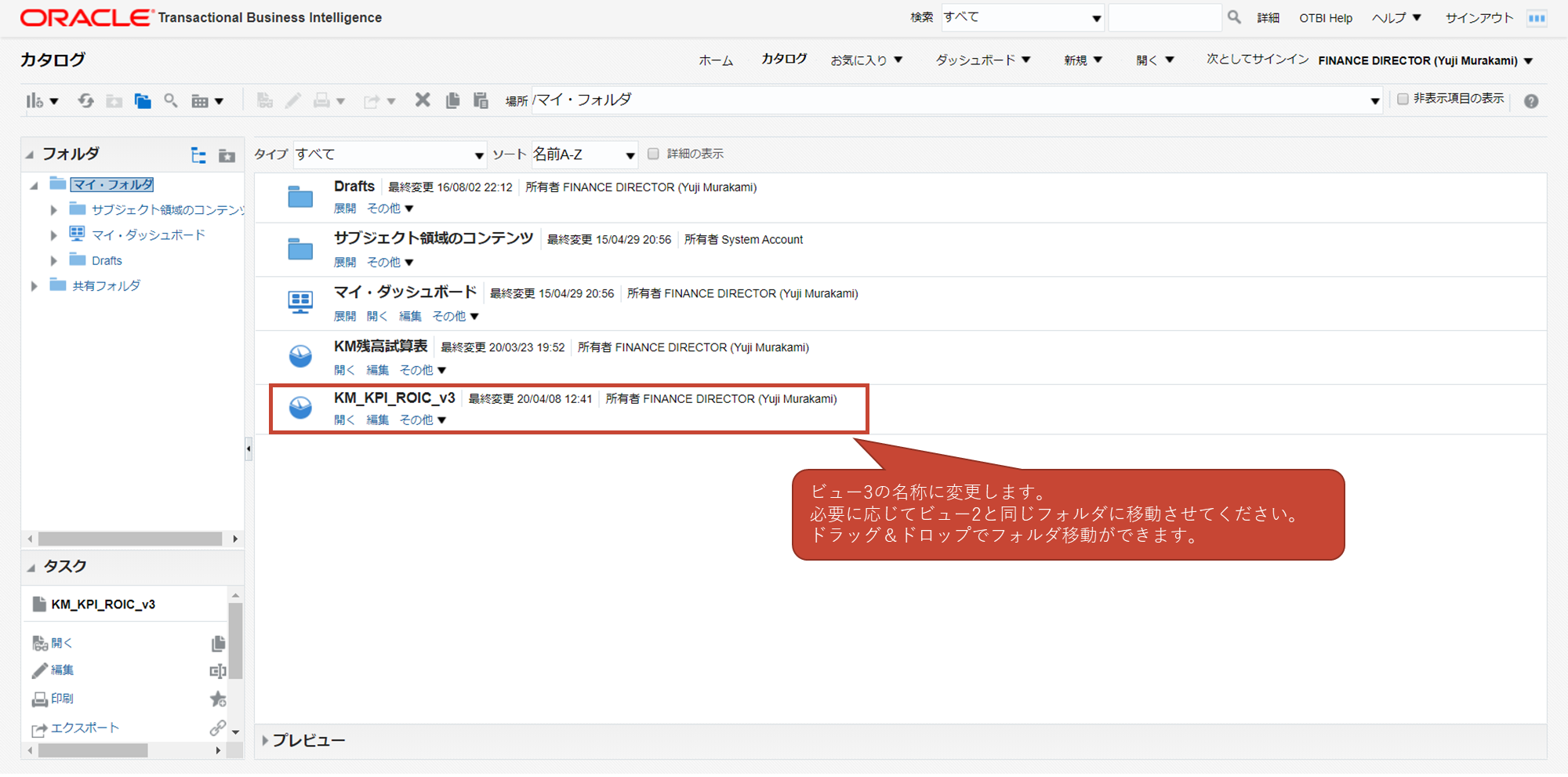The width and height of the screenshot is (1568, 777).
Task: Click the rename icon in tasks pane
Action: pos(218,671)
